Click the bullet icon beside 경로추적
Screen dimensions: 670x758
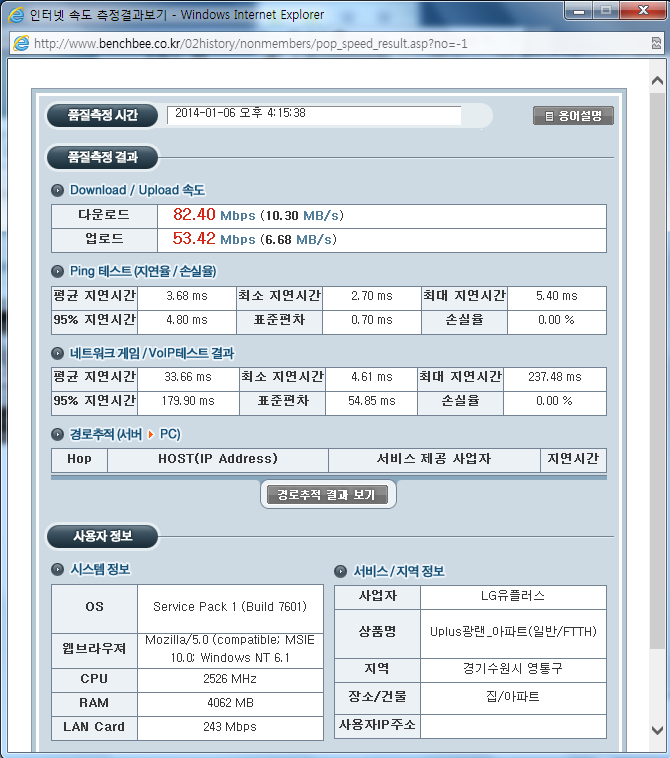pos(58,435)
